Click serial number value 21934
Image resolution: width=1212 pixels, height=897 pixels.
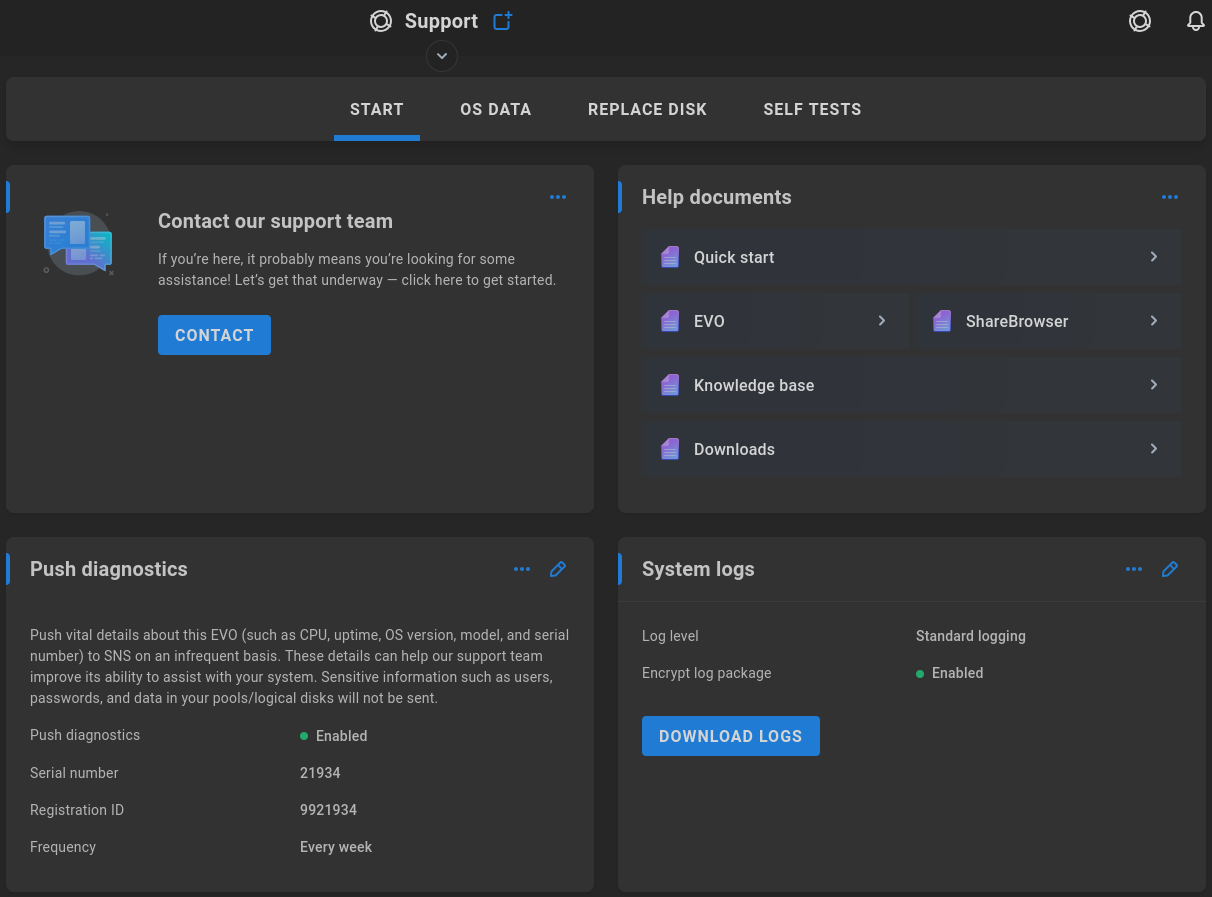[x=320, y=773]
